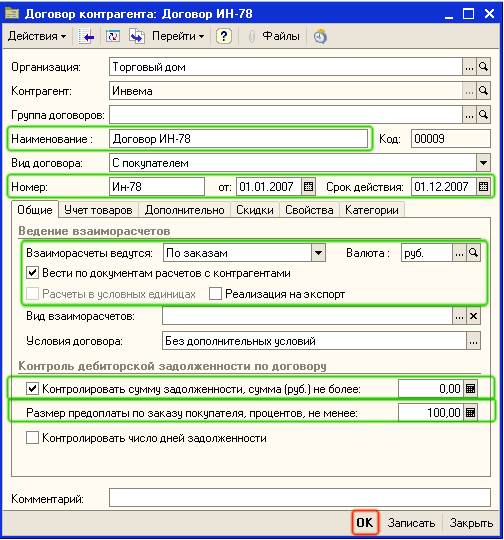Click the Комментарий input field

pos(300,498)
